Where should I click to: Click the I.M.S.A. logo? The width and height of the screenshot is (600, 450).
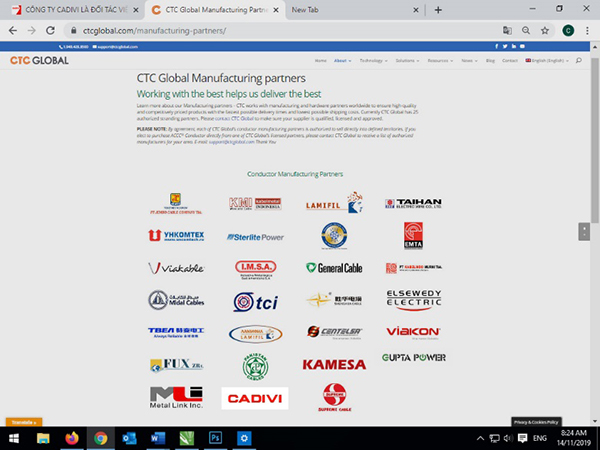pos(256,270)
